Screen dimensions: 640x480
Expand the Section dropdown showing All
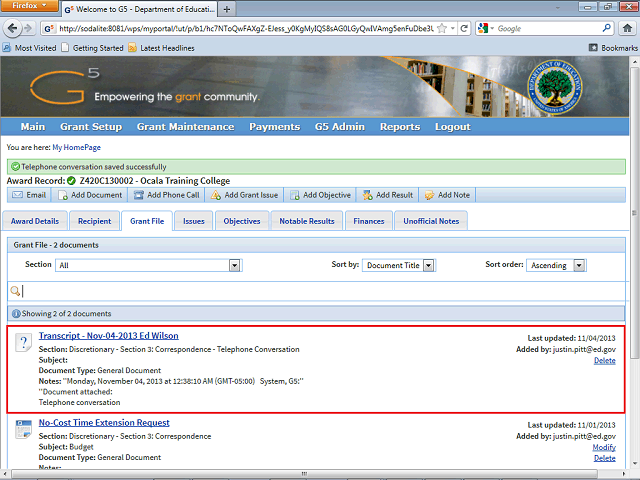[234, 265]
